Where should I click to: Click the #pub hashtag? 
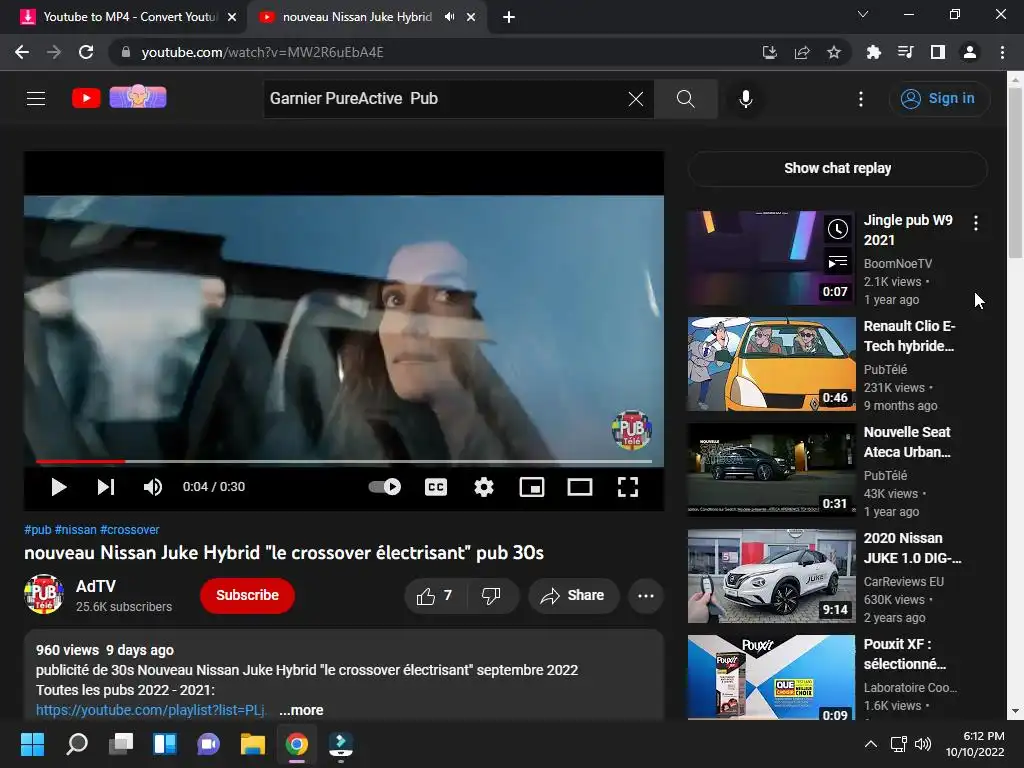click(x=37, y=530)
